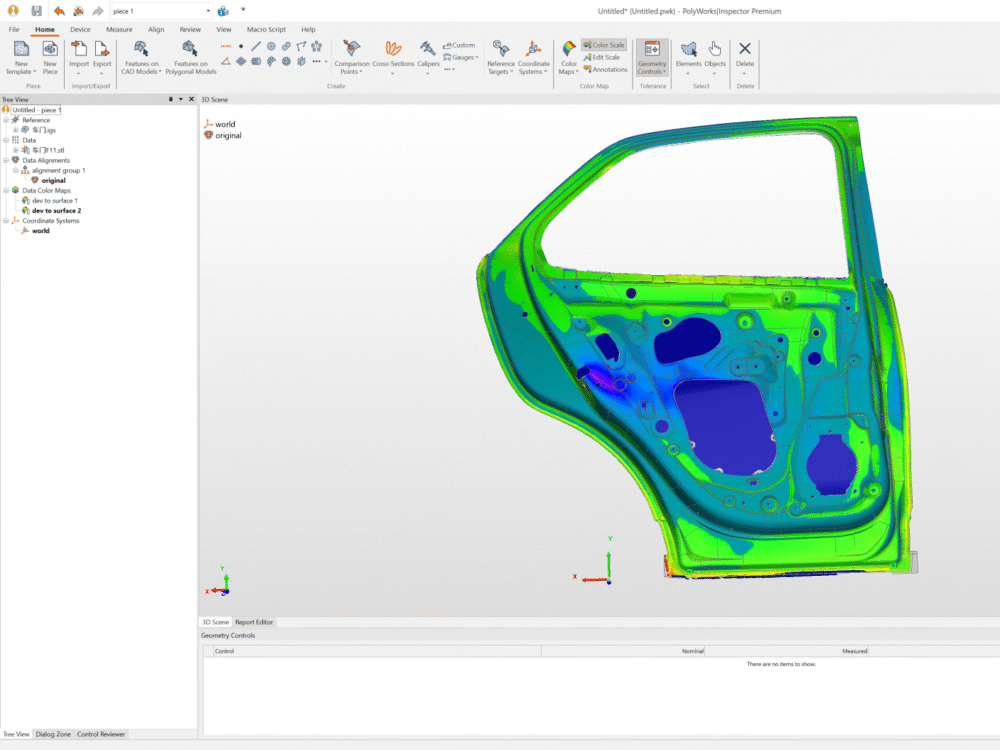Open the Gauges dropdown
Image resolution: width=1000 pixels, height=750 pixels.
(460, 57)
